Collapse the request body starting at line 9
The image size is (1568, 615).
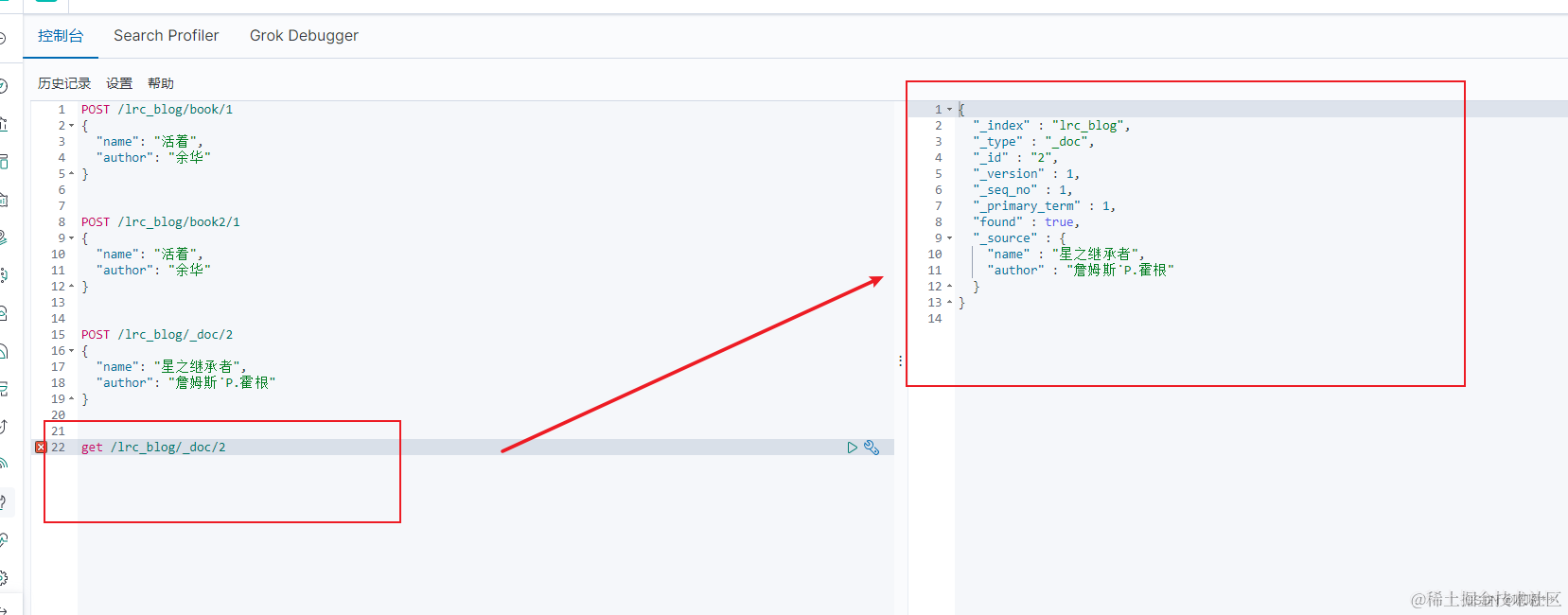pos(71,238)
